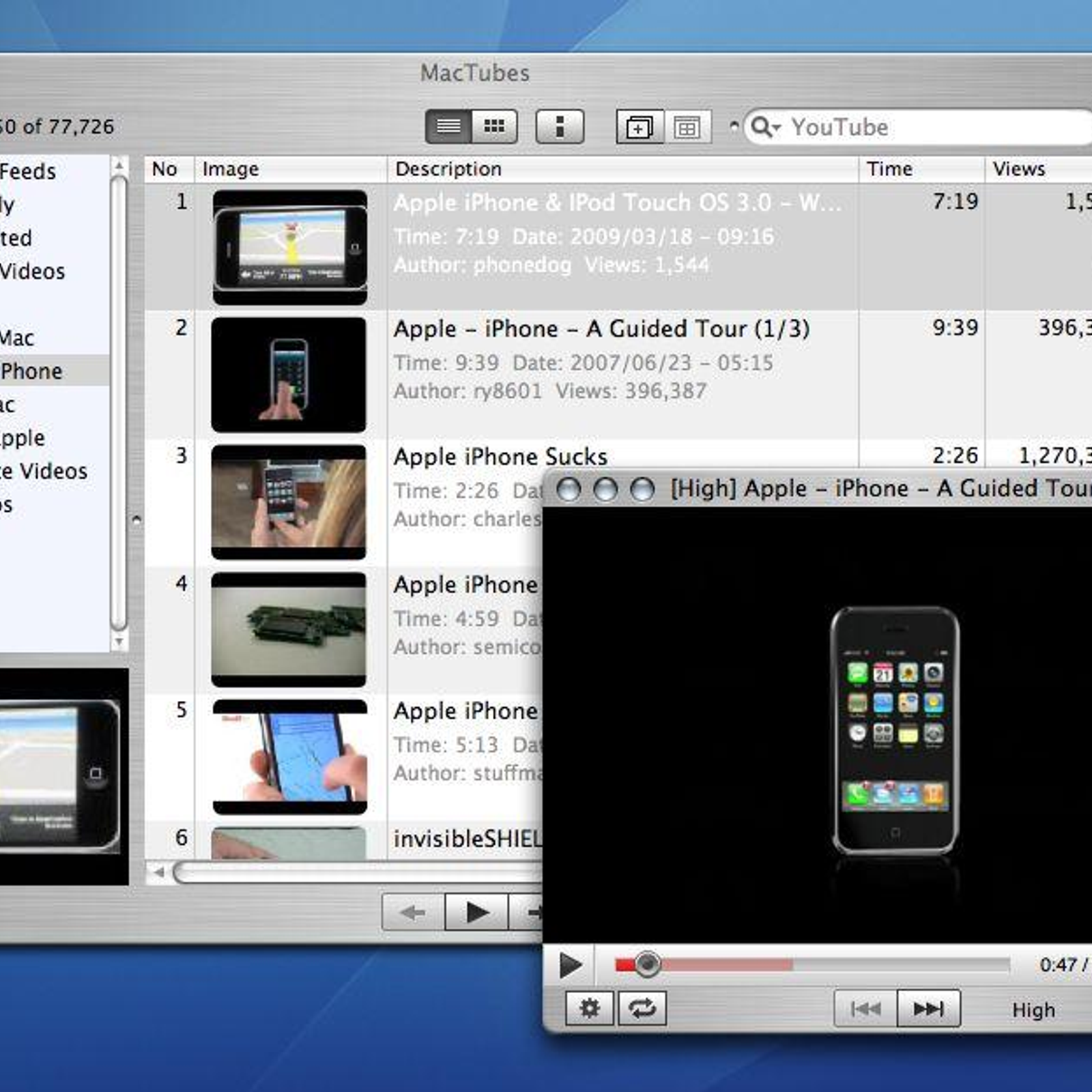Click title Apple iPhone & iPod Touch OS 3.0
Image resolution: width=1092 pixels, height=1092 pixels.
click(618, 203)
